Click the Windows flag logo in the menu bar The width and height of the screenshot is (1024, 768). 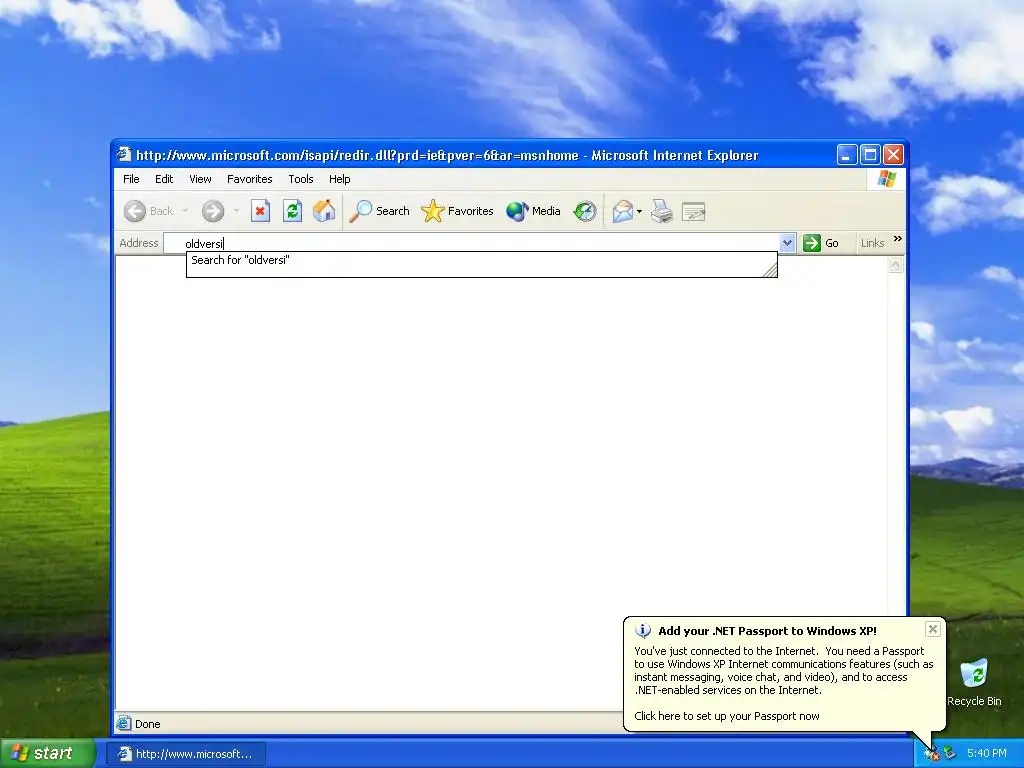(x=886, y=179)
